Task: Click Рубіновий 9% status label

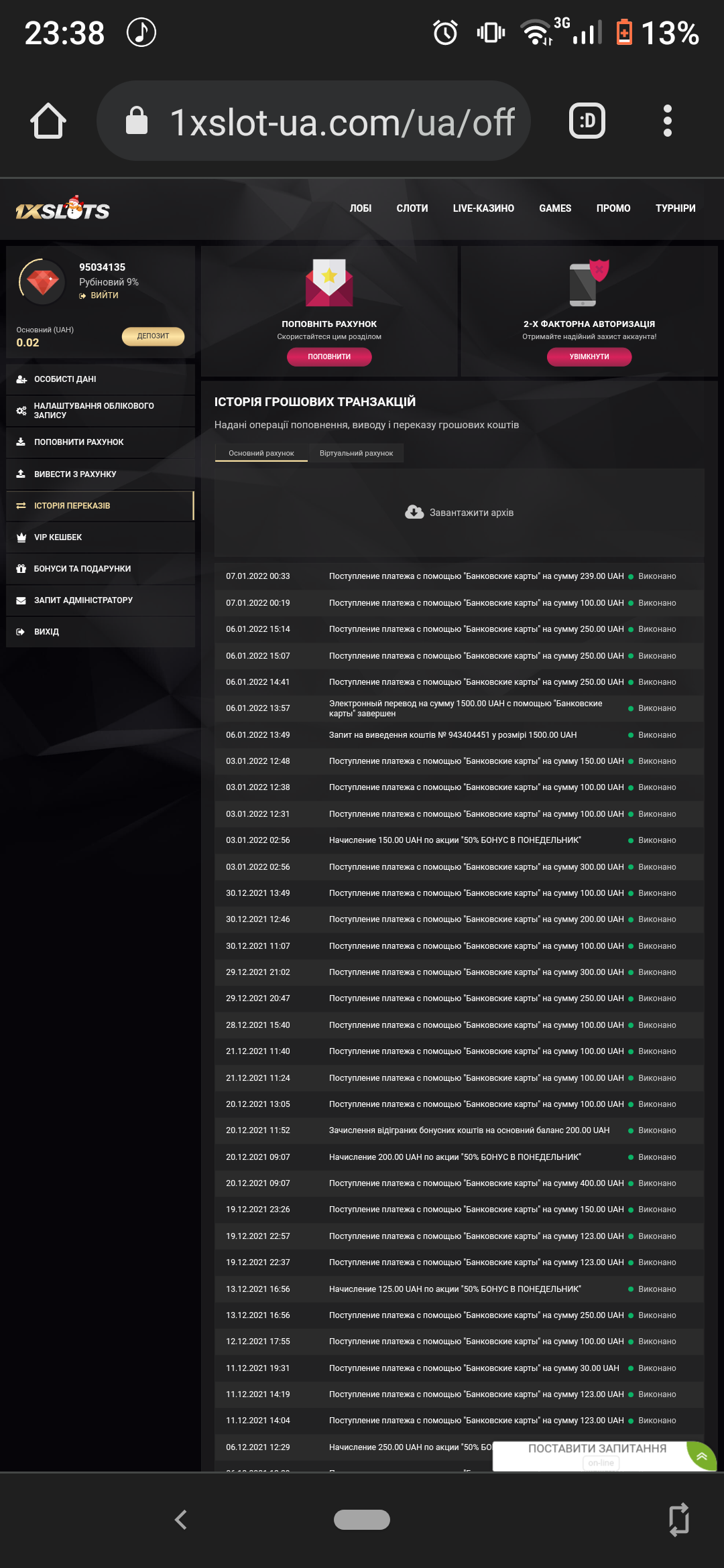Action: (x=109, y=282)
